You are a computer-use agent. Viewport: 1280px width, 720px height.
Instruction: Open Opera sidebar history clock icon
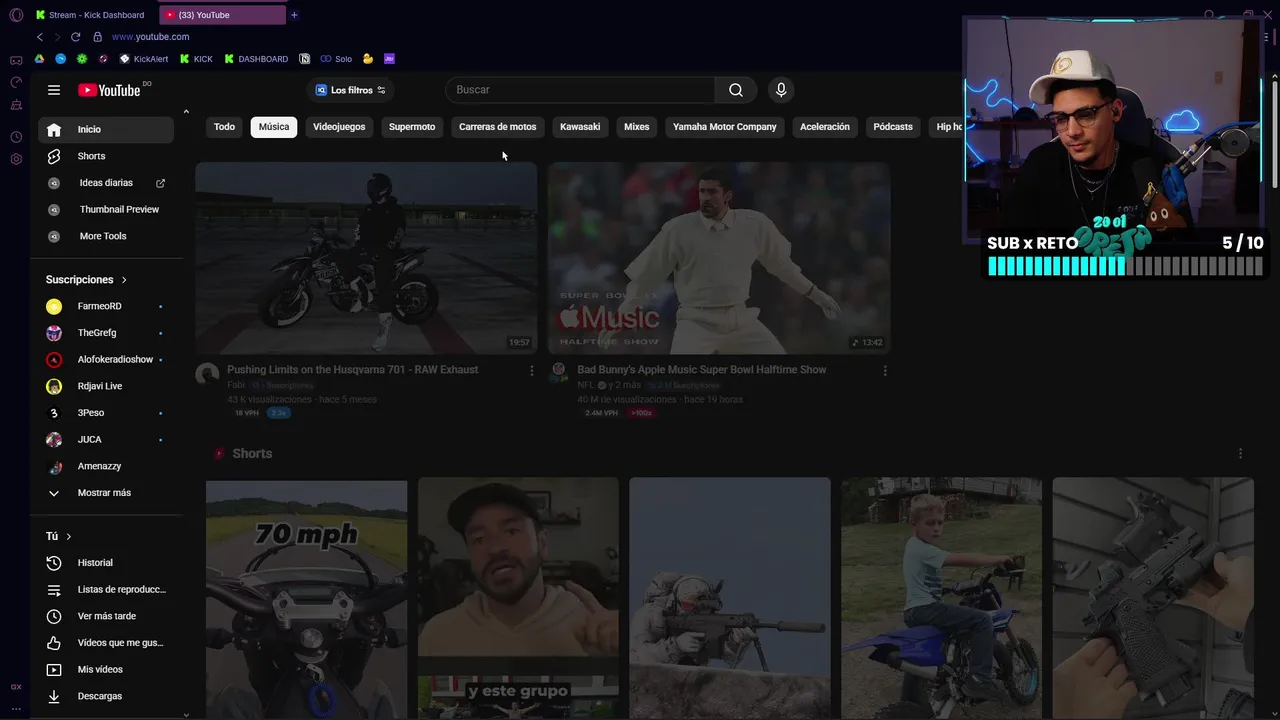coord(16,137)
